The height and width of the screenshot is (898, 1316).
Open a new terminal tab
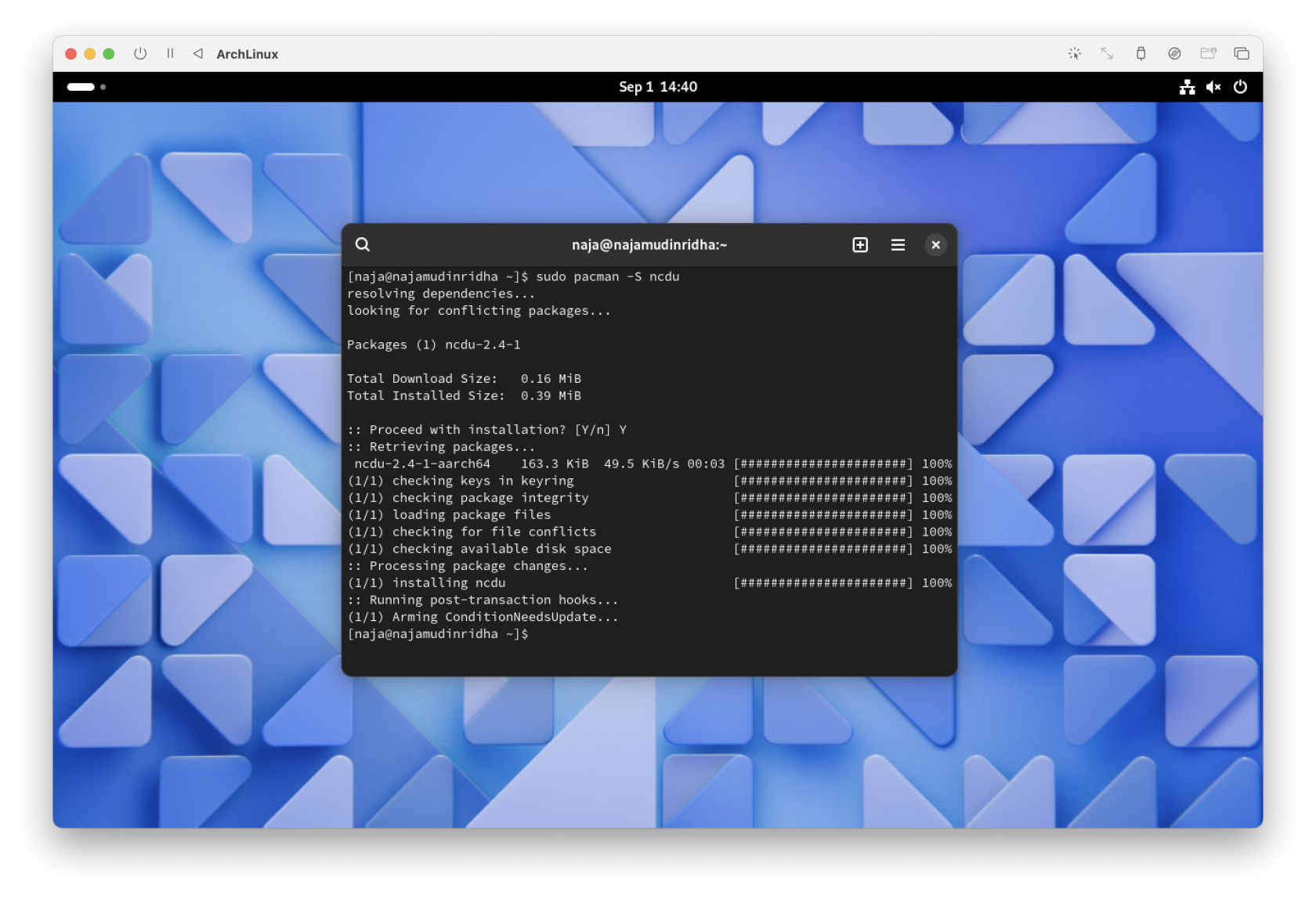click(860, 245)
